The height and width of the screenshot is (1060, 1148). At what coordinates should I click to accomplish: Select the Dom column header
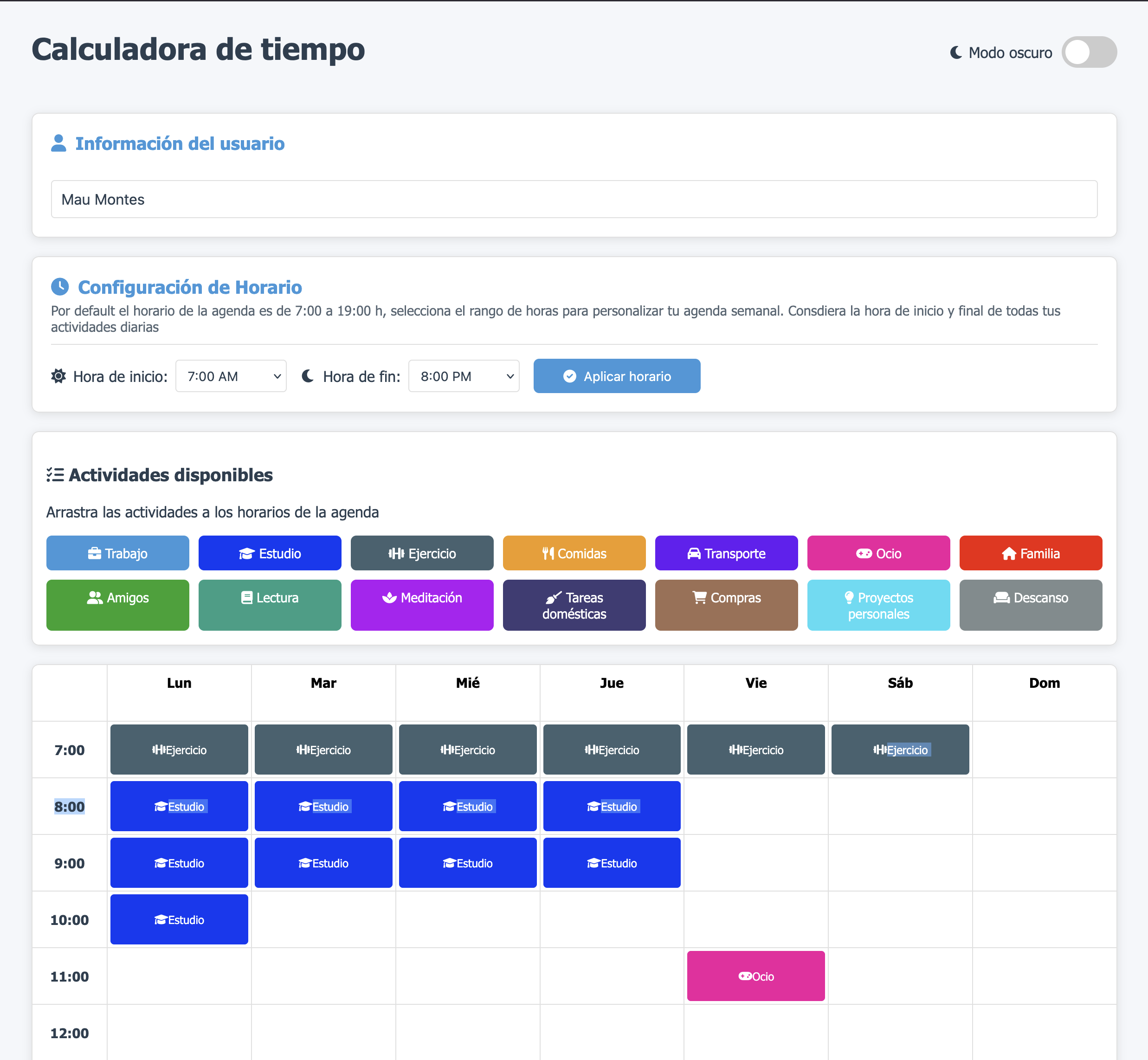coord(1044,683)
